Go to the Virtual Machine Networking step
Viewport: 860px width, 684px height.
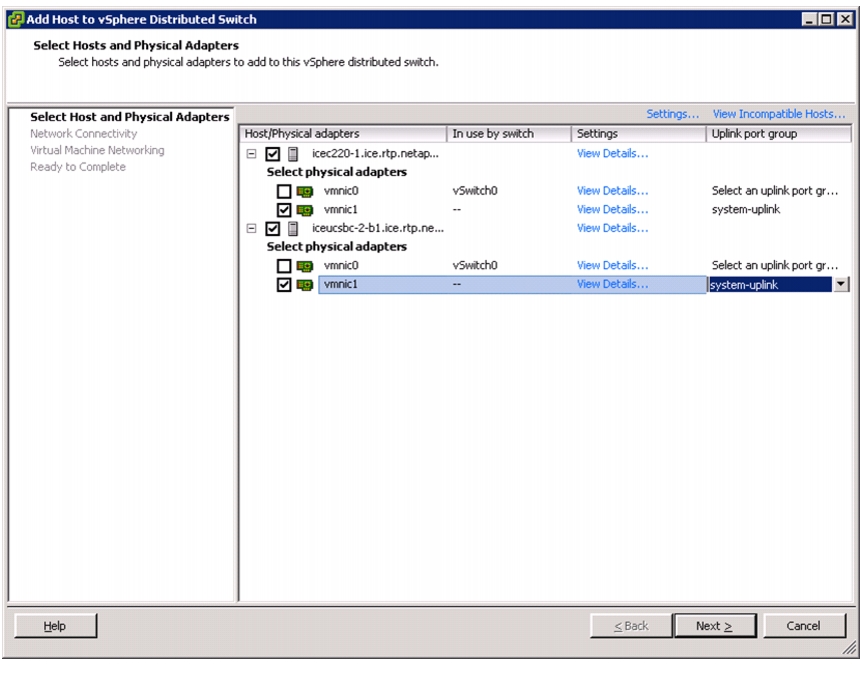(x=97, y=150)
